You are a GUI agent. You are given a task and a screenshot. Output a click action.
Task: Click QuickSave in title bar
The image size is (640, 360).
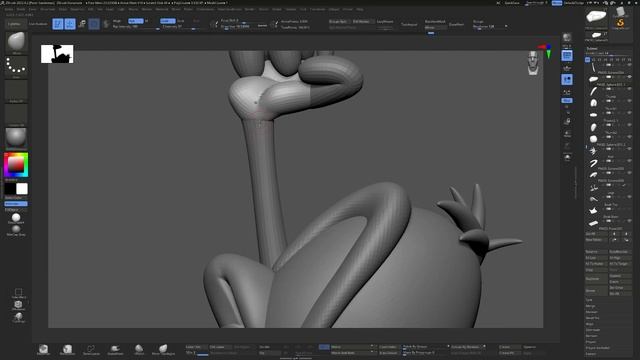tap(512, 3)
